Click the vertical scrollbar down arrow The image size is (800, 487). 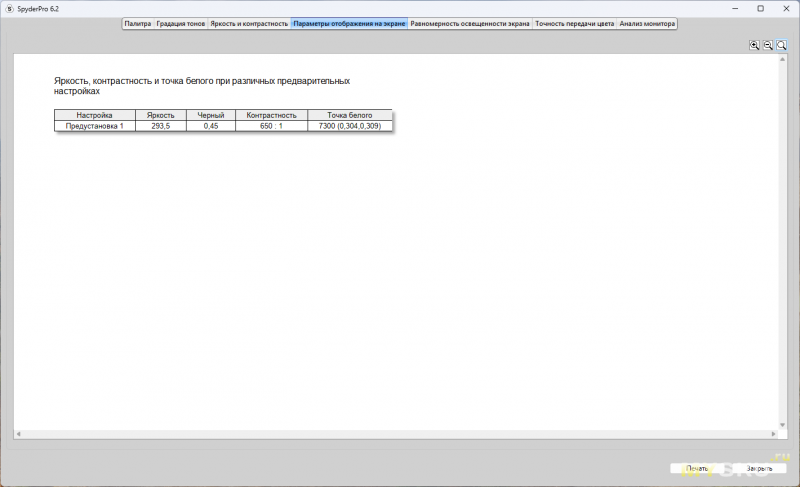[x=782, y=425]
